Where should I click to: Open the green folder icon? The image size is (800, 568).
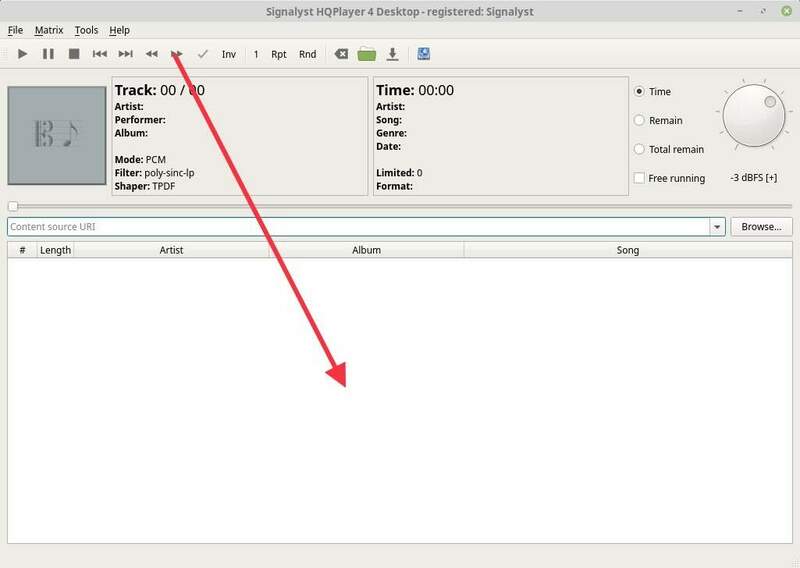[367, 54]
